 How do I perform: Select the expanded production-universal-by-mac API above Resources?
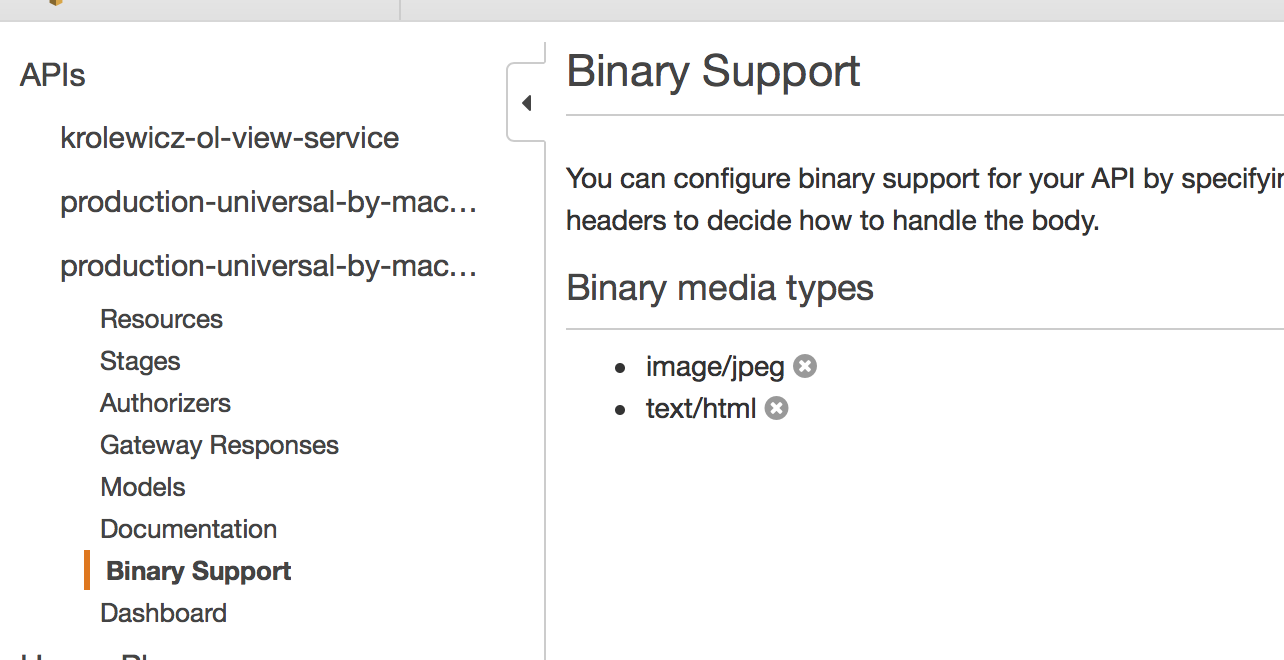(268, 266)
